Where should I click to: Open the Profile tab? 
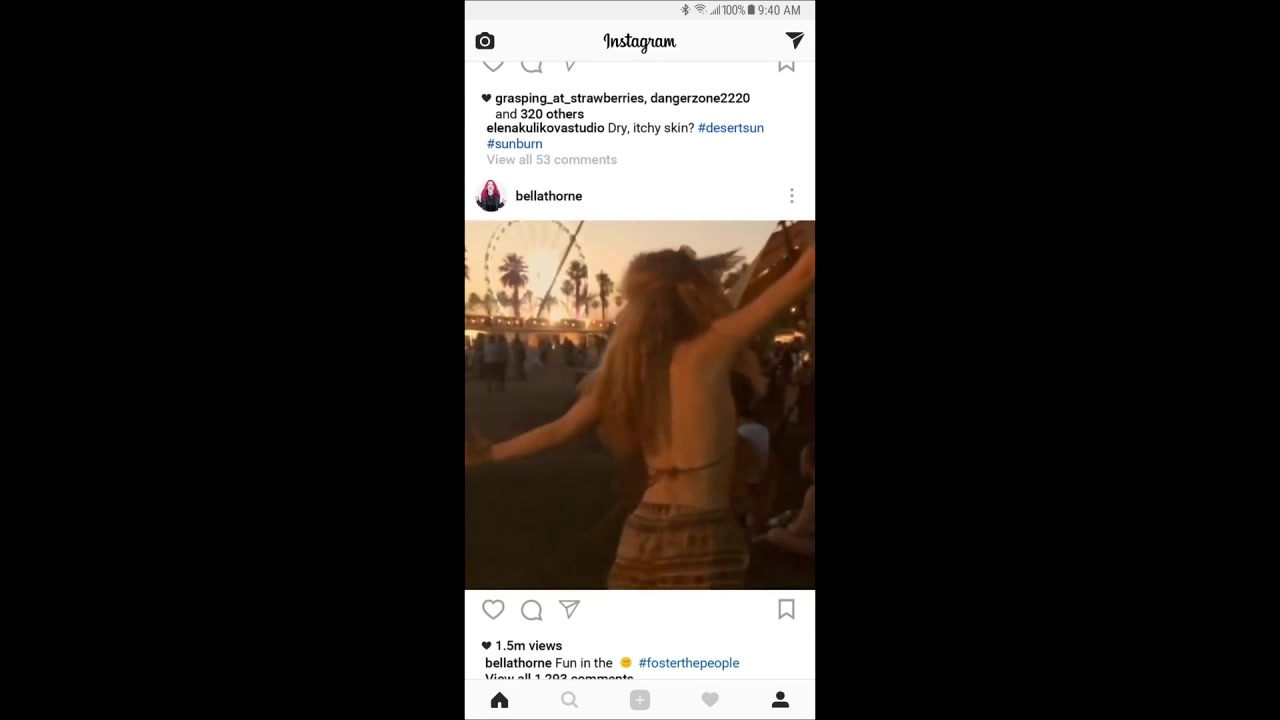click(x=780, y=700)
